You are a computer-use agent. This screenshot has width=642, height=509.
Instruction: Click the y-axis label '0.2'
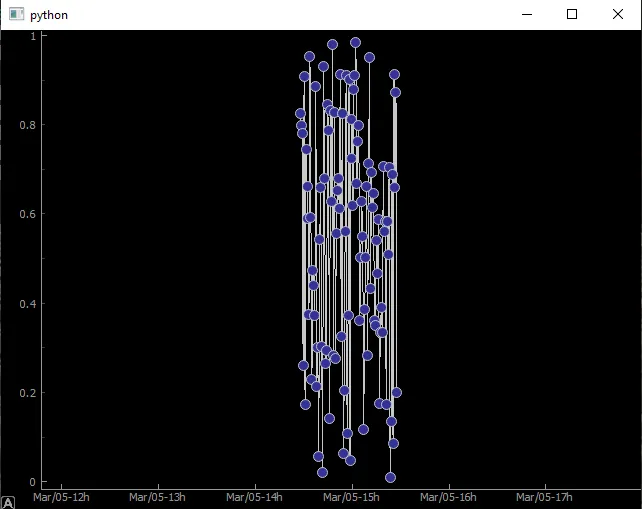[28, 393]
